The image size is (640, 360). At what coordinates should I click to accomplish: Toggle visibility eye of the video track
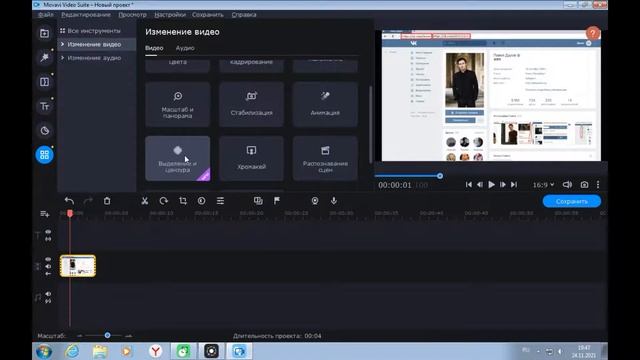[x=48, y=259]
